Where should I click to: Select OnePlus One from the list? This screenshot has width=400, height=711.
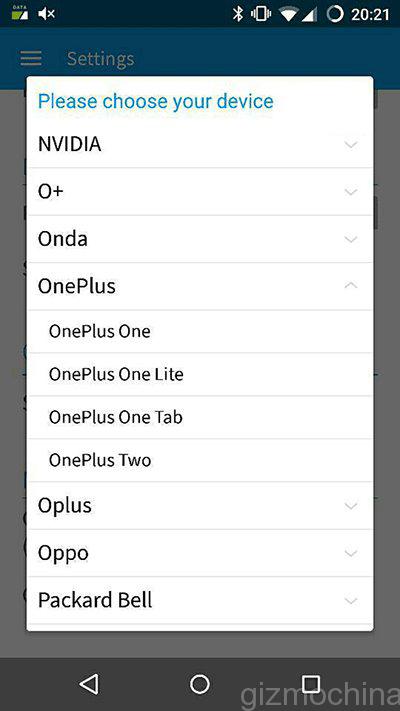click(x=200, y=331)
